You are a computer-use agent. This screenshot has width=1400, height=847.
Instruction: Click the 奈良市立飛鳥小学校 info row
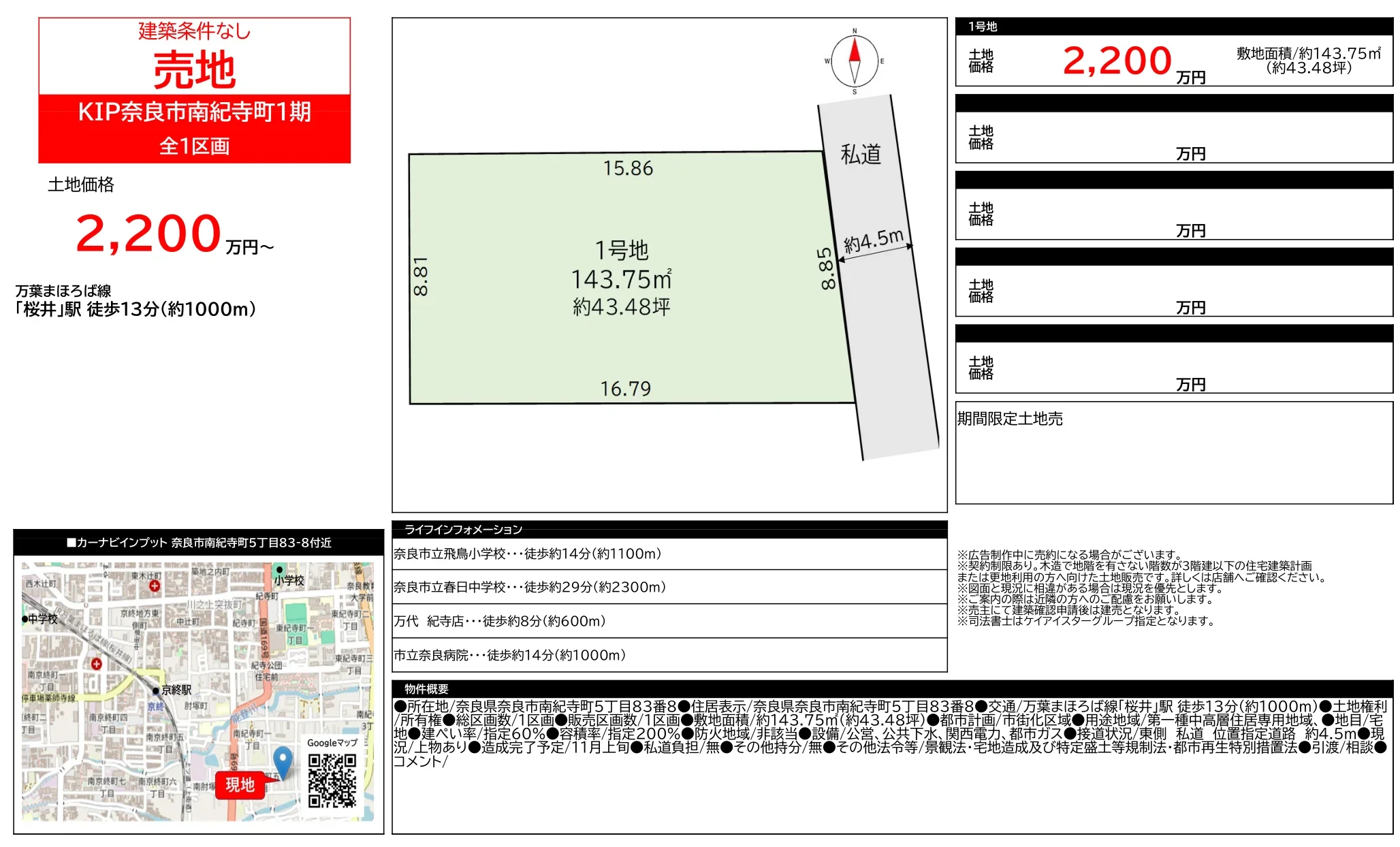pos(669,554)
